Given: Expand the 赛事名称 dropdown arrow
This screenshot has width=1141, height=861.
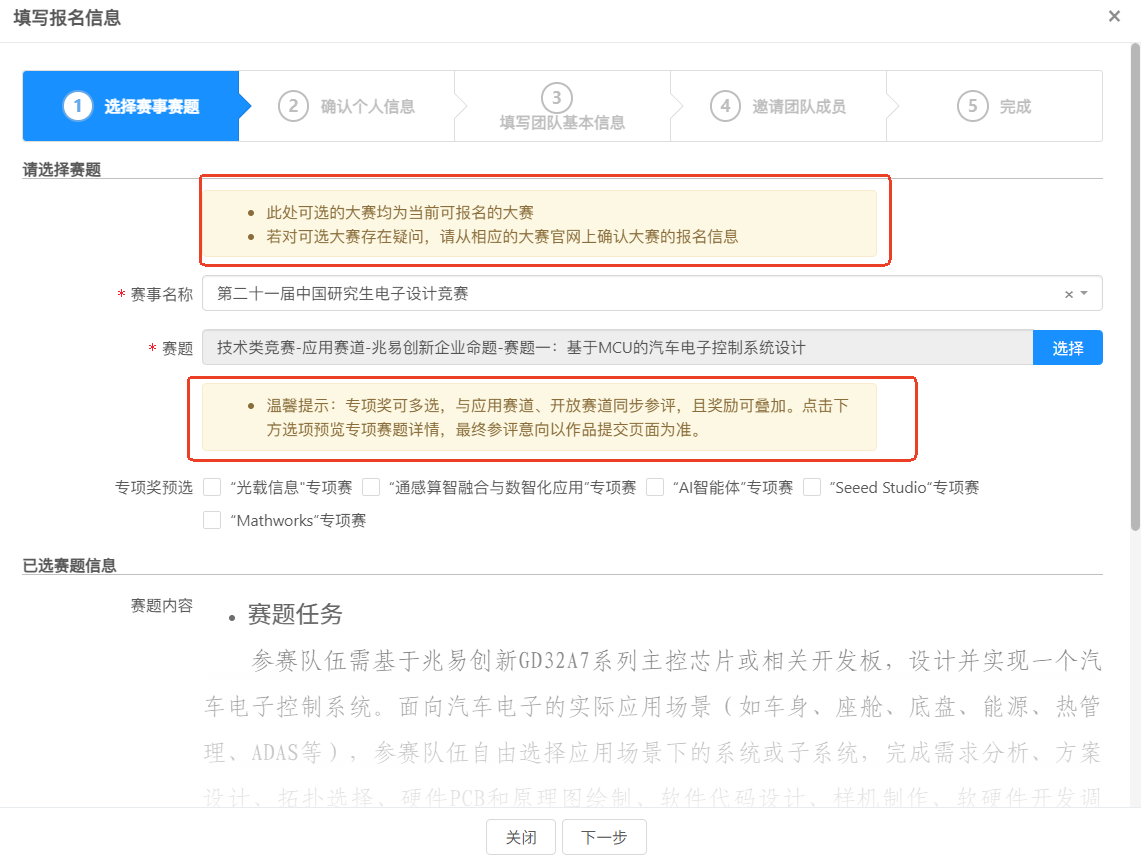Looking at the screenshot, I should point(1085,294).
